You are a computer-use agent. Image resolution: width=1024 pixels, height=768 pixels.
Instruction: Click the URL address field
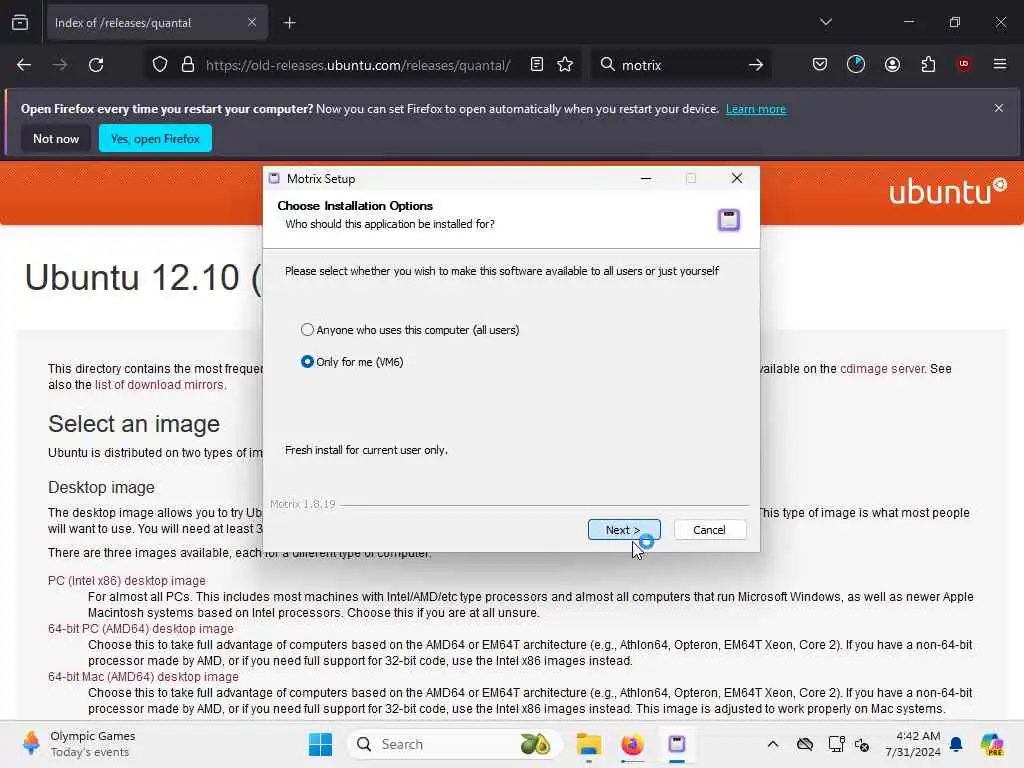358,65
